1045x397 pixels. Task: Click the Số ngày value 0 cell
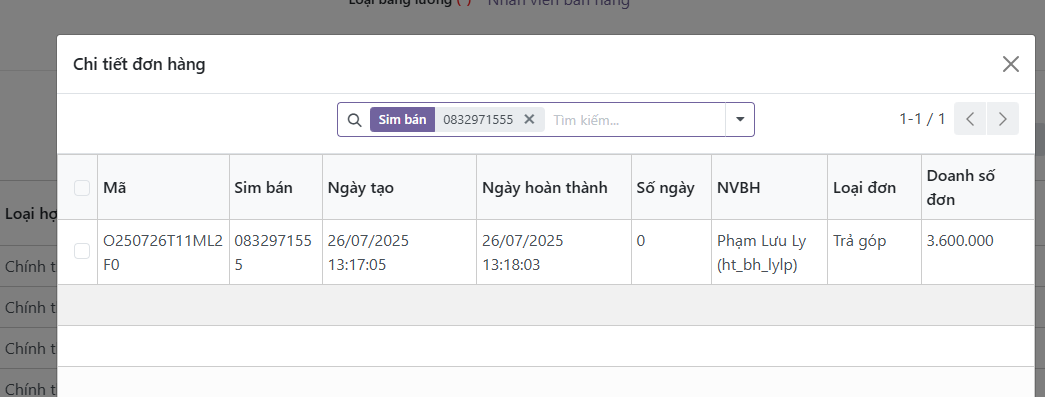click(671, 252)
